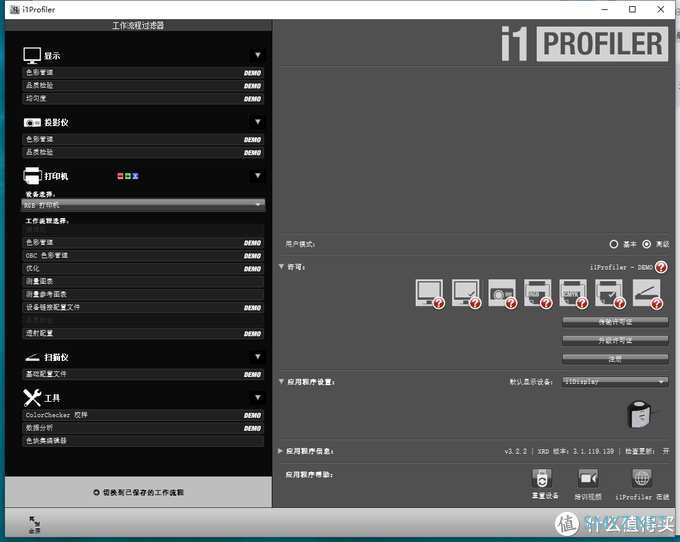
Task: Open the 测量图表 printer workflow
Action: coord(143,282)
